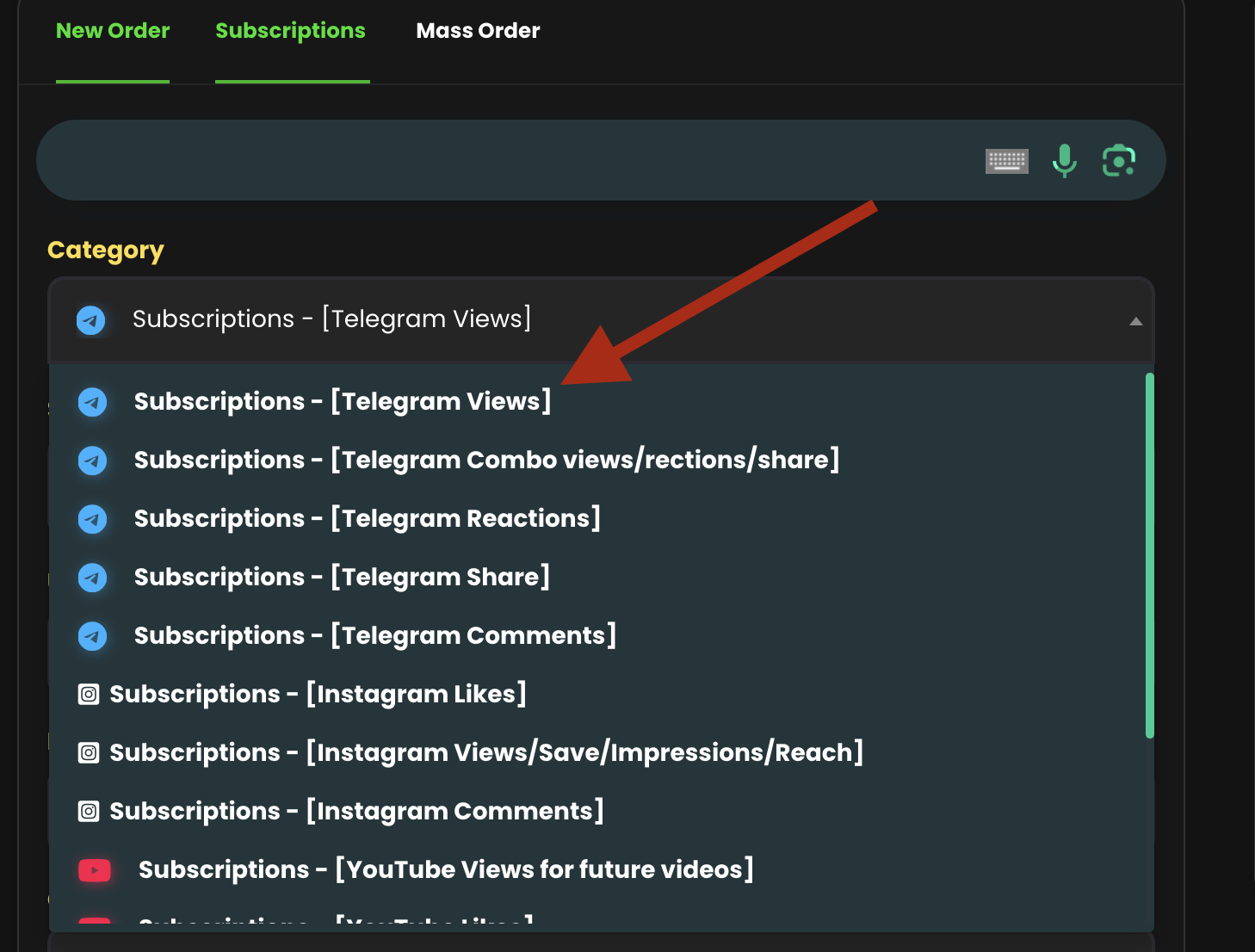1255x952 pixels.
Task: Select Telegram Combo views/rections/share option
Action: (x=486, y=461)
